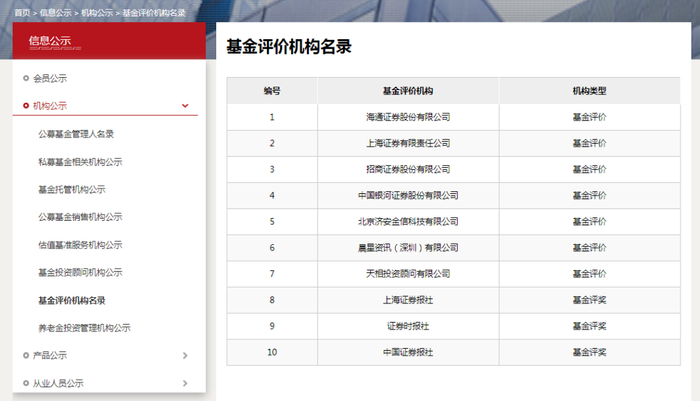Click the 编号 column header
The width and height of the screenshot is (700, 401).
272,91
